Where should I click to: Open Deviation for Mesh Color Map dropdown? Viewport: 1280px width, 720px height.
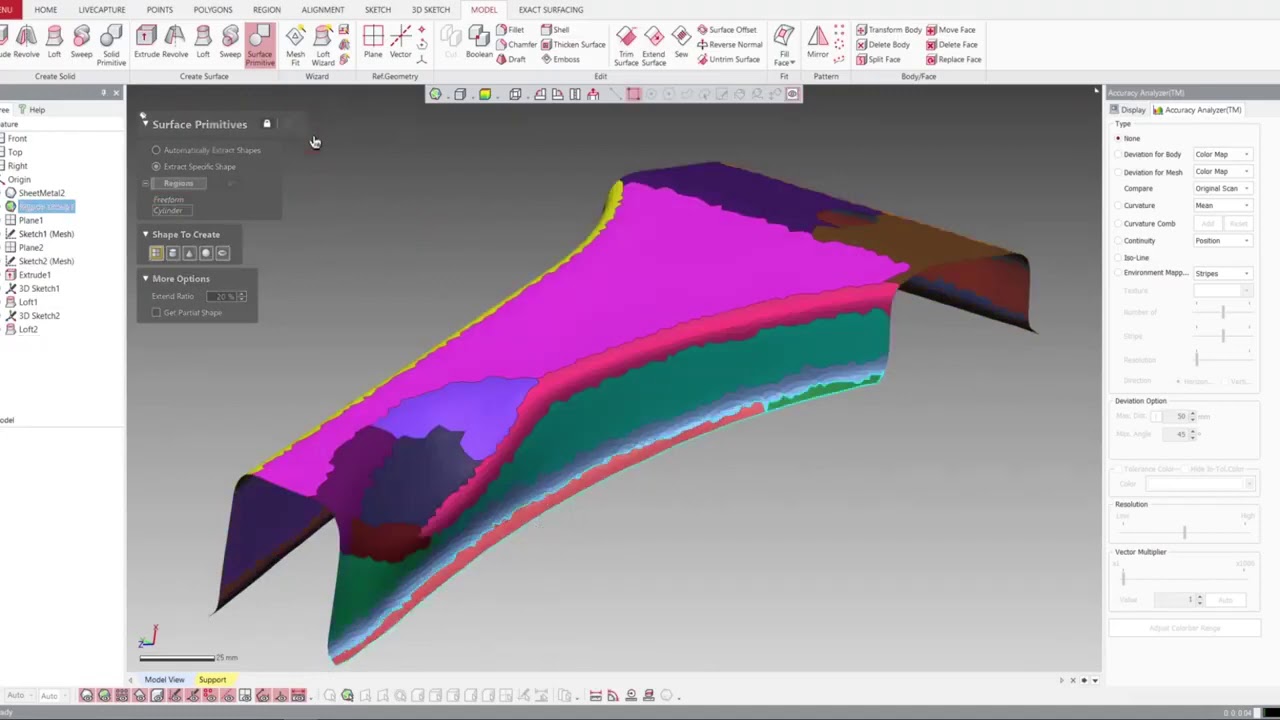click(1222, 171)
